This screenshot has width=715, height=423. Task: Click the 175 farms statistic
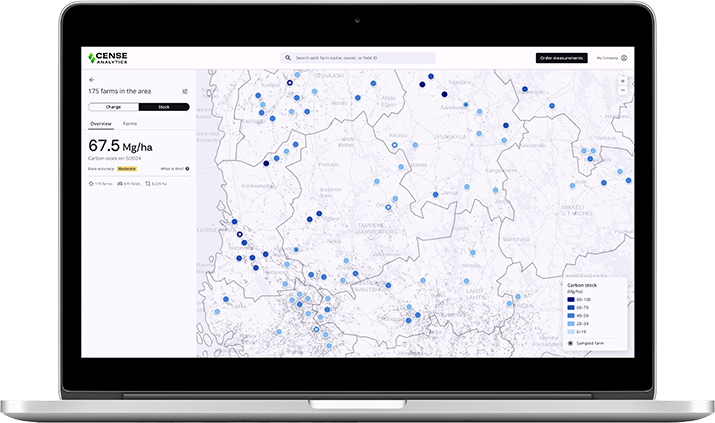(101, 184)
